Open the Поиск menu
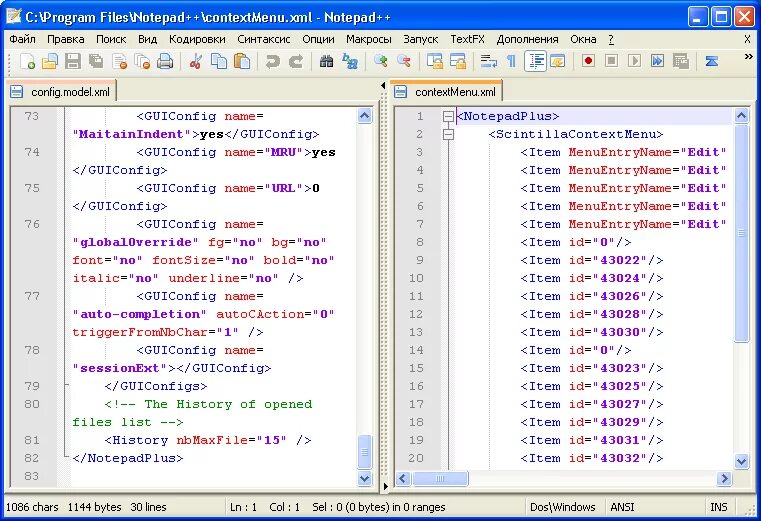This screenshot has width=761, height=521. point(111,39)
